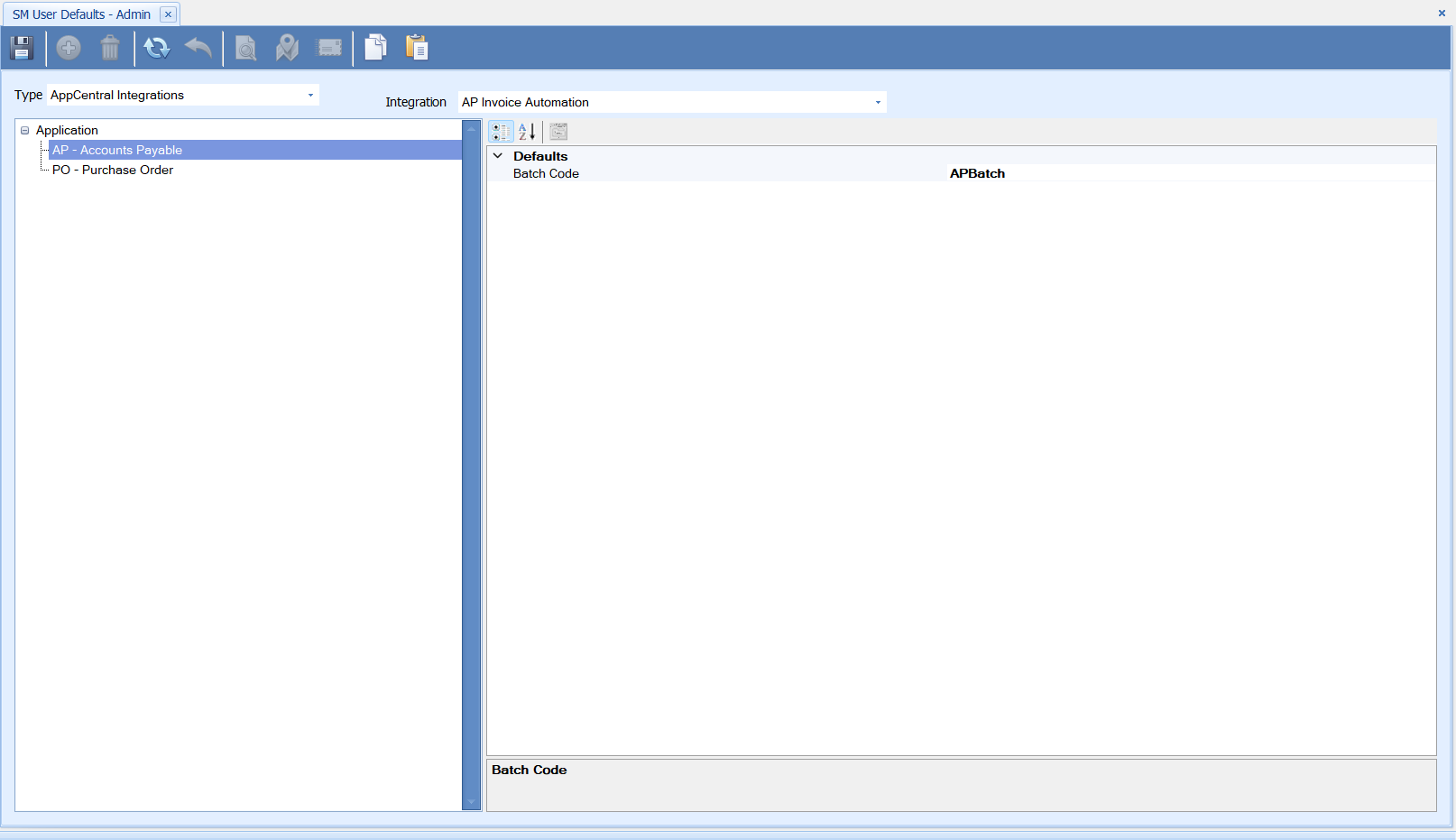Sort properties alphabetically with A-Z button

[x=528, y=132]
